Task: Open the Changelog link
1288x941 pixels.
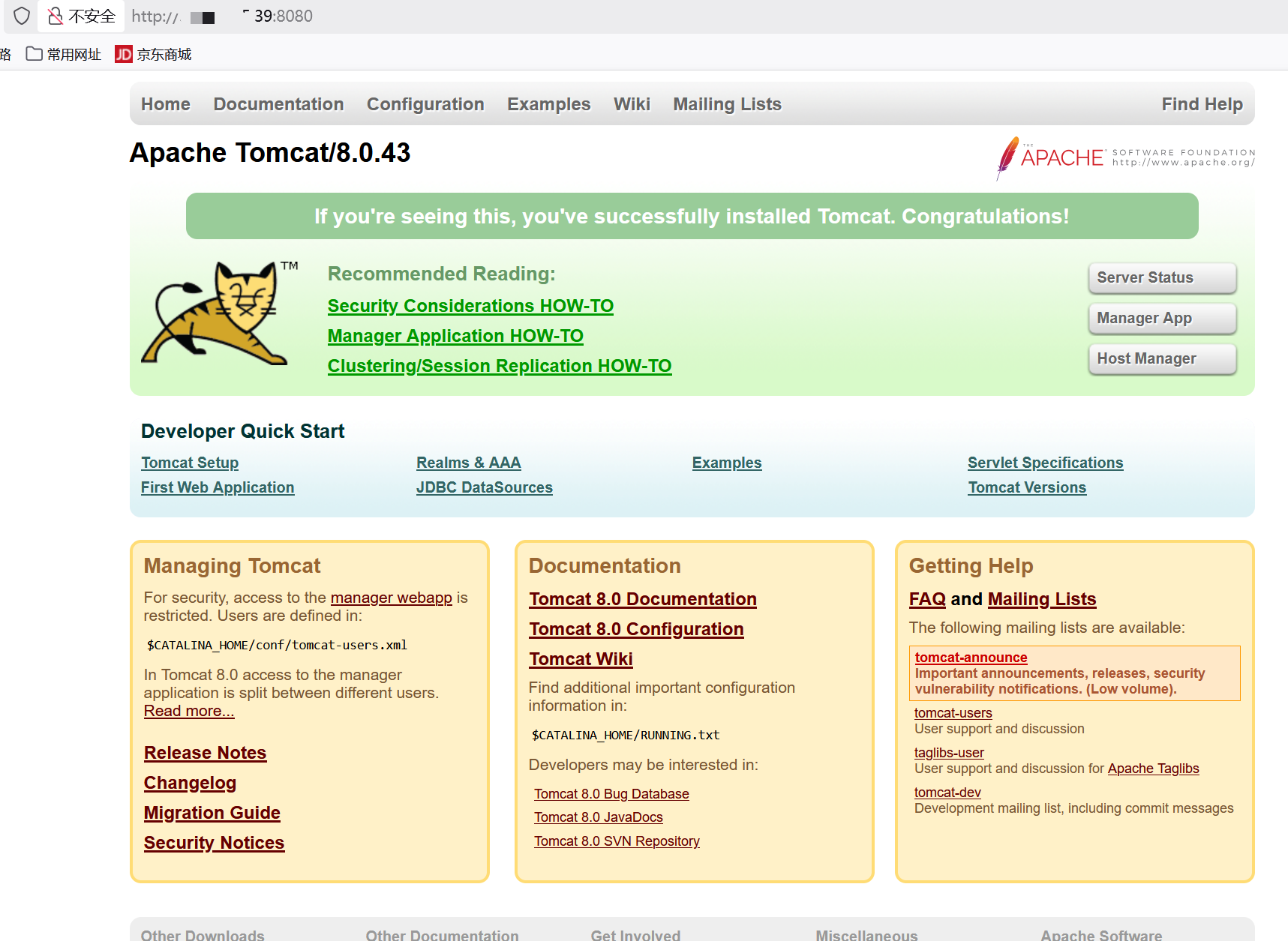Action: tap(190, 783)
